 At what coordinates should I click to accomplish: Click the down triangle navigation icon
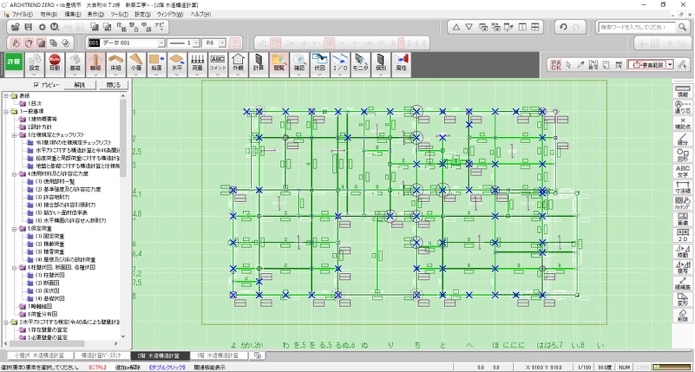tap(469, 27)
